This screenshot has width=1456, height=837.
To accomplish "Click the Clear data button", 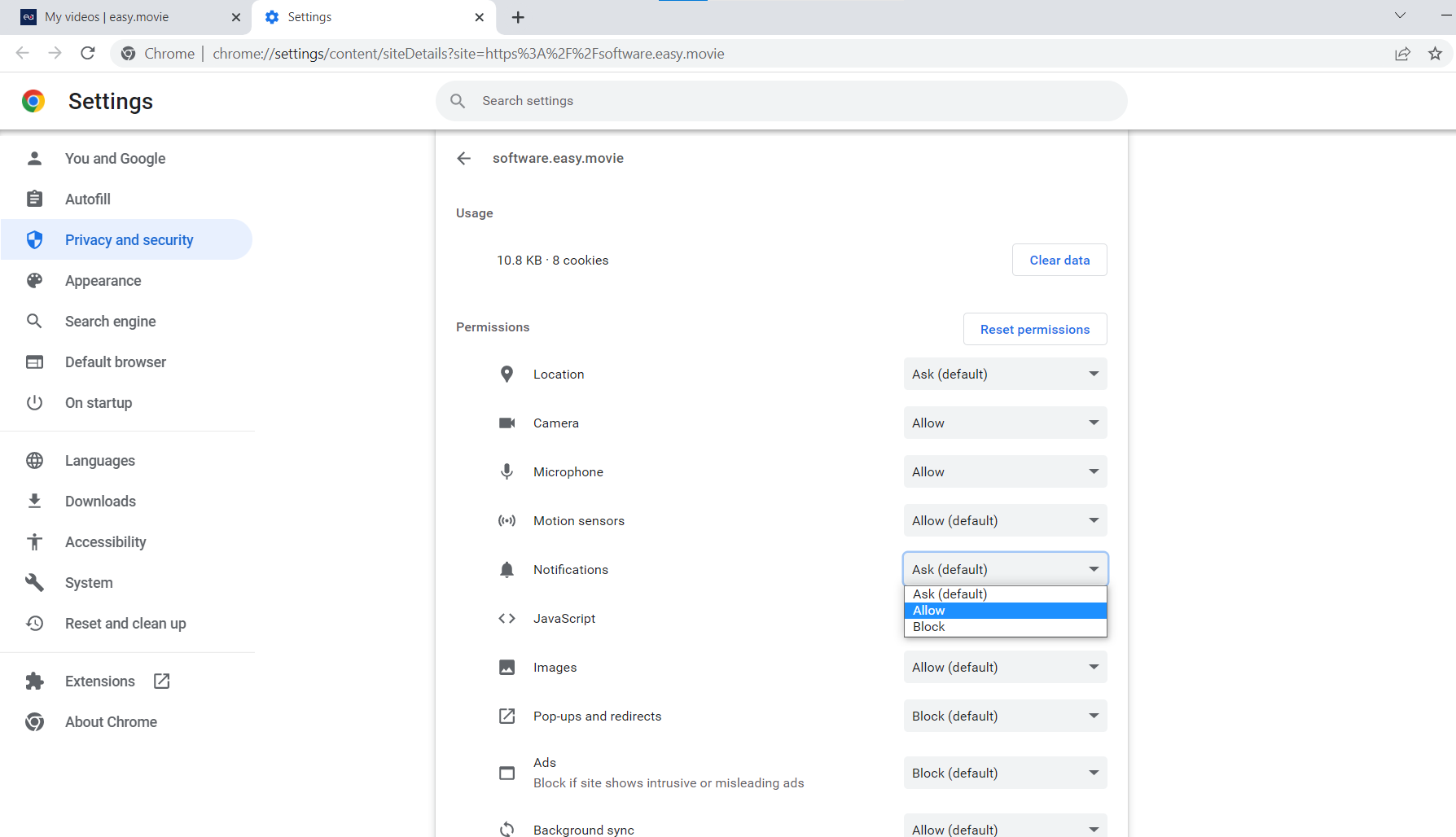I will [1059, 260].
